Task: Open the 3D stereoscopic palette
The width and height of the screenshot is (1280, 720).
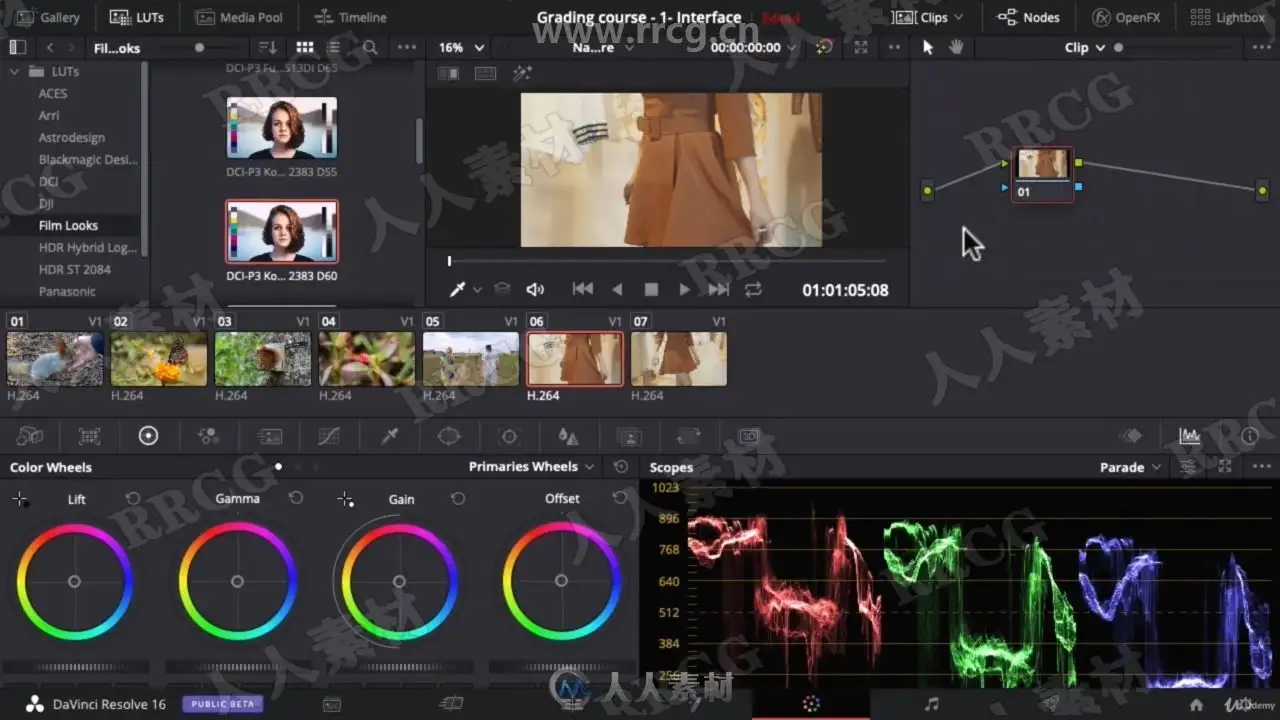Action: click(749, 436)
